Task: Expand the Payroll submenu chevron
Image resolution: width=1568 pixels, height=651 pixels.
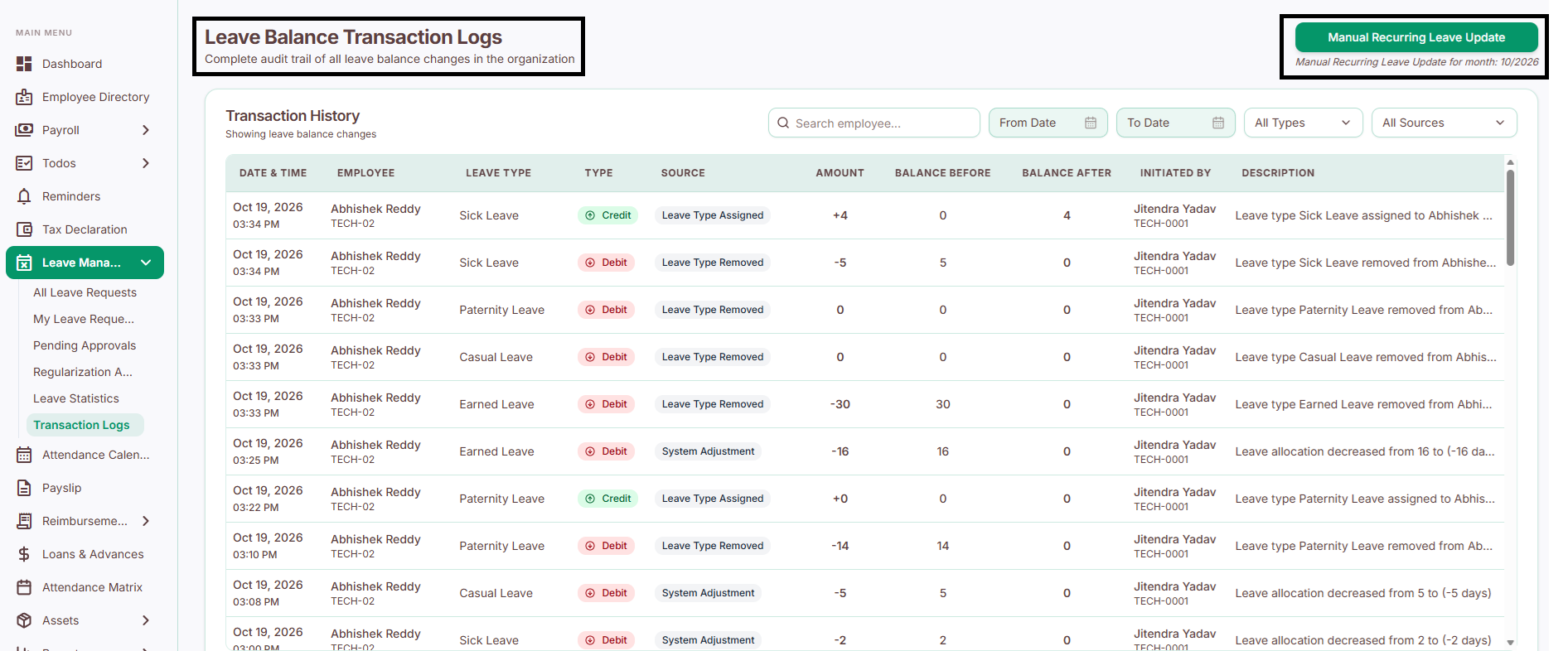Action: [x=146, y=130]
